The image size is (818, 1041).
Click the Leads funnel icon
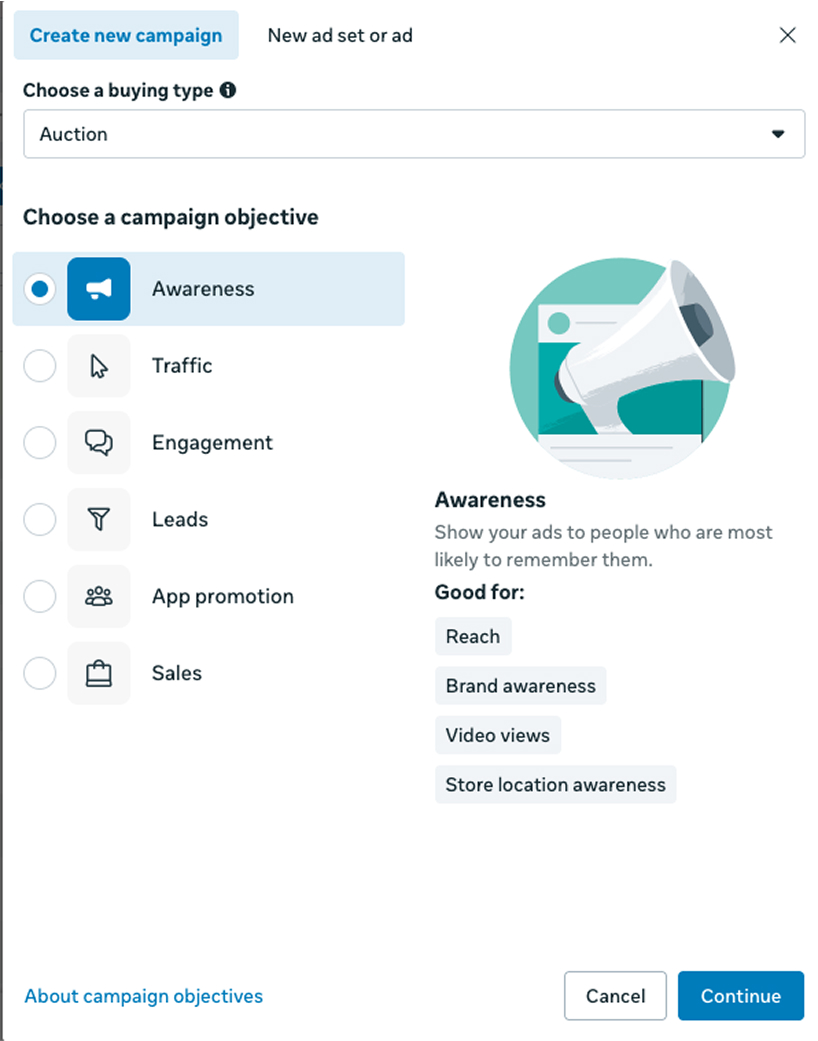pyautogui.click(x=98, y=519)
